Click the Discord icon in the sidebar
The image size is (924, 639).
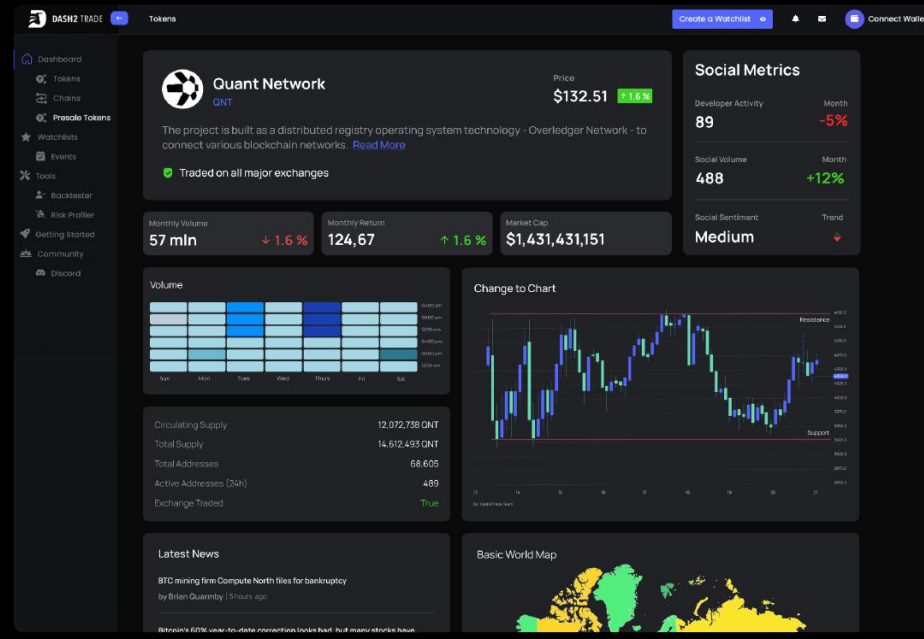(40, 273)
